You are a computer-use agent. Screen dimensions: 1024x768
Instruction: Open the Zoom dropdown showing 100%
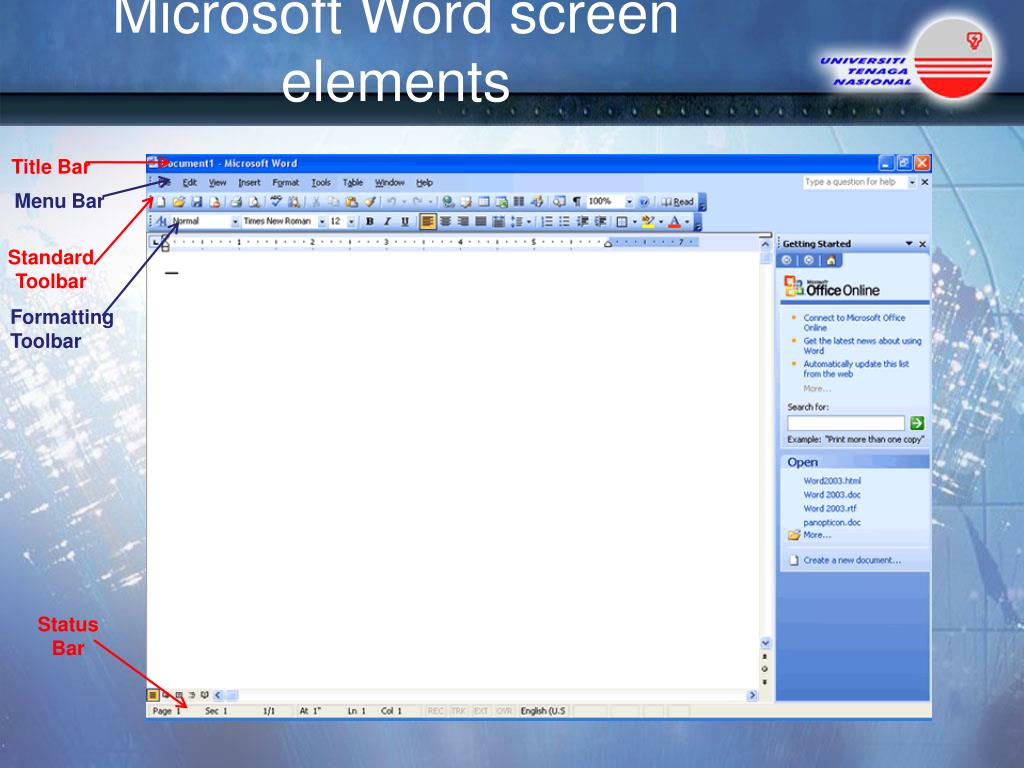coord(630,202)
